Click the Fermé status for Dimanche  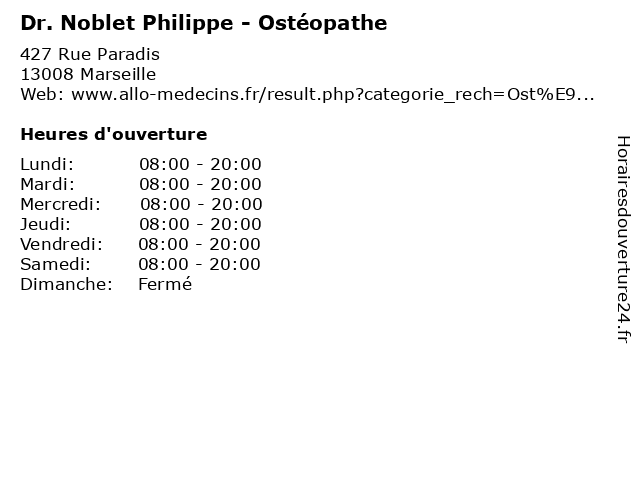click(x=165, y=284)
